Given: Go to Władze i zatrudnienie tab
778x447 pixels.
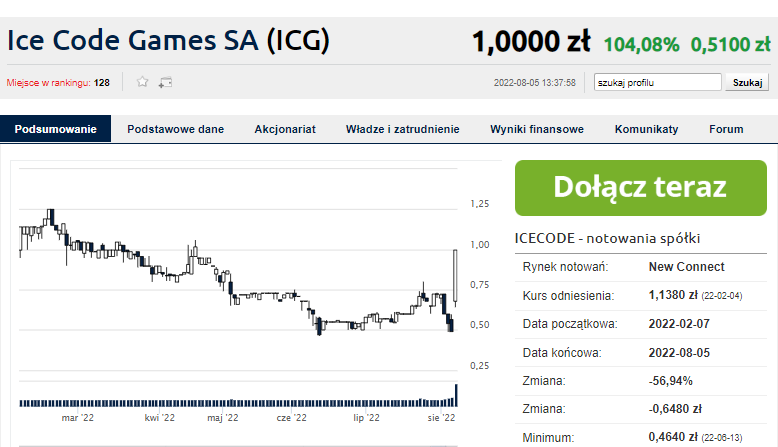Looking at the screenshot, I should pos(402,129).
